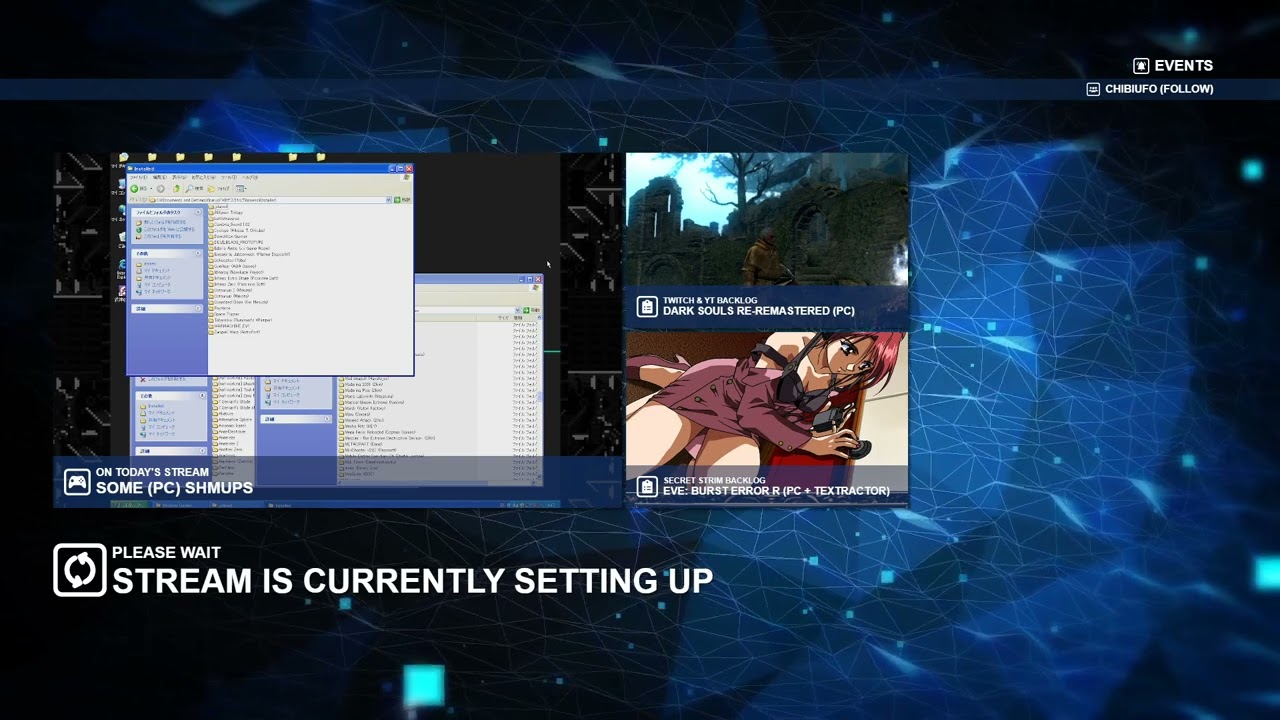Image resolution: width=1280 pixels, height=720 pixels.
Task: Expand address bar dropdown in Installed window
Action: [388, 200]
